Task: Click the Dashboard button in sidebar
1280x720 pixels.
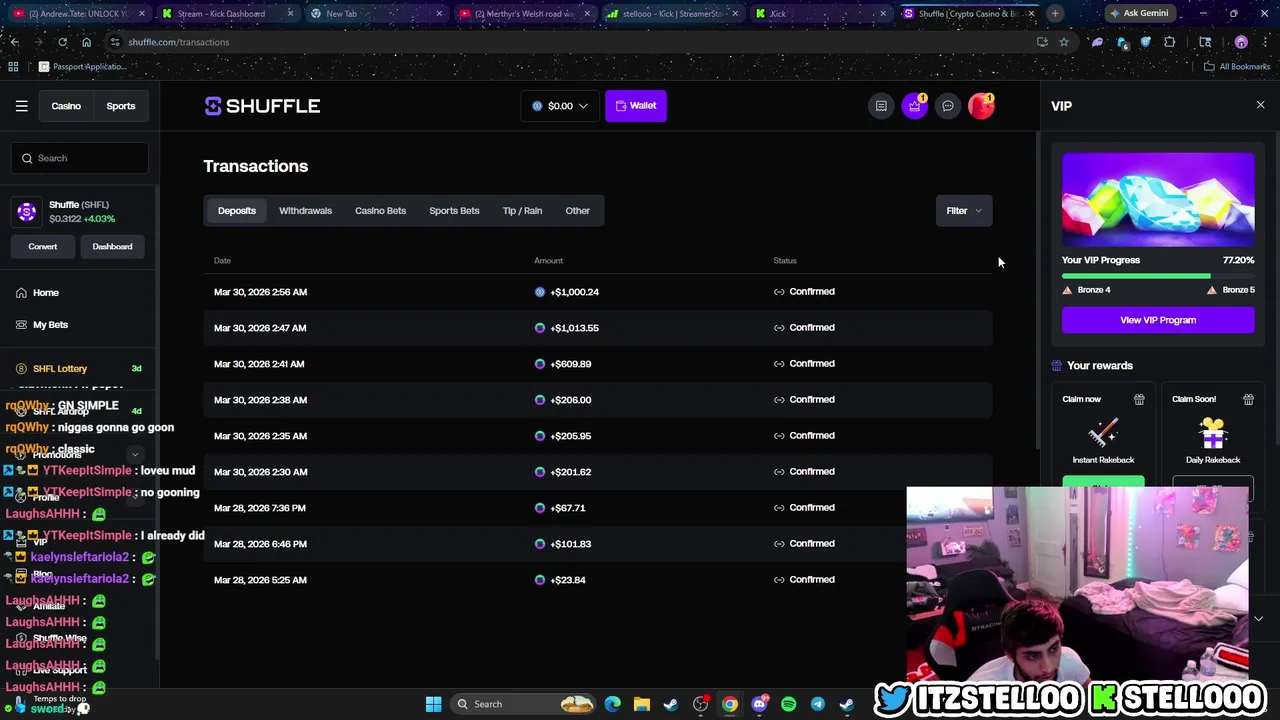Action: 112,246
